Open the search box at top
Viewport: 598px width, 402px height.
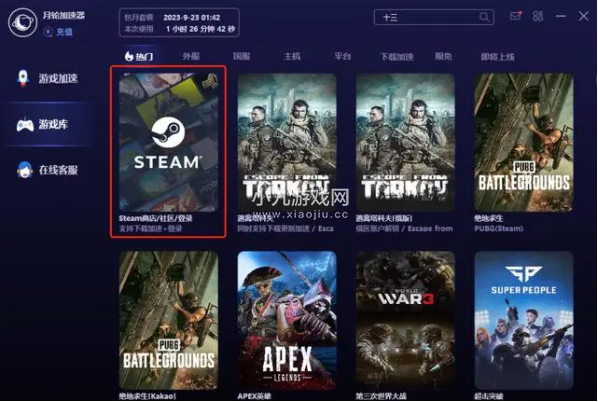click(x=434, y=17)
